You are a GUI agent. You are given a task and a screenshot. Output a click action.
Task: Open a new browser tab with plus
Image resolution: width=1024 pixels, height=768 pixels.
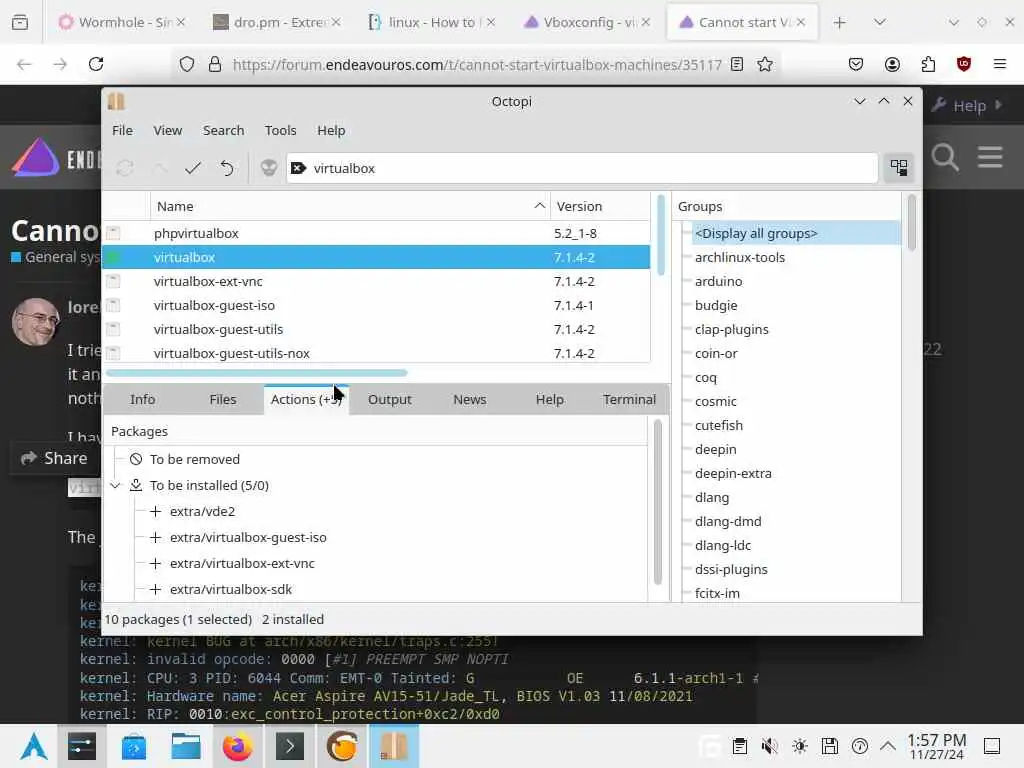tap(839, 22)
